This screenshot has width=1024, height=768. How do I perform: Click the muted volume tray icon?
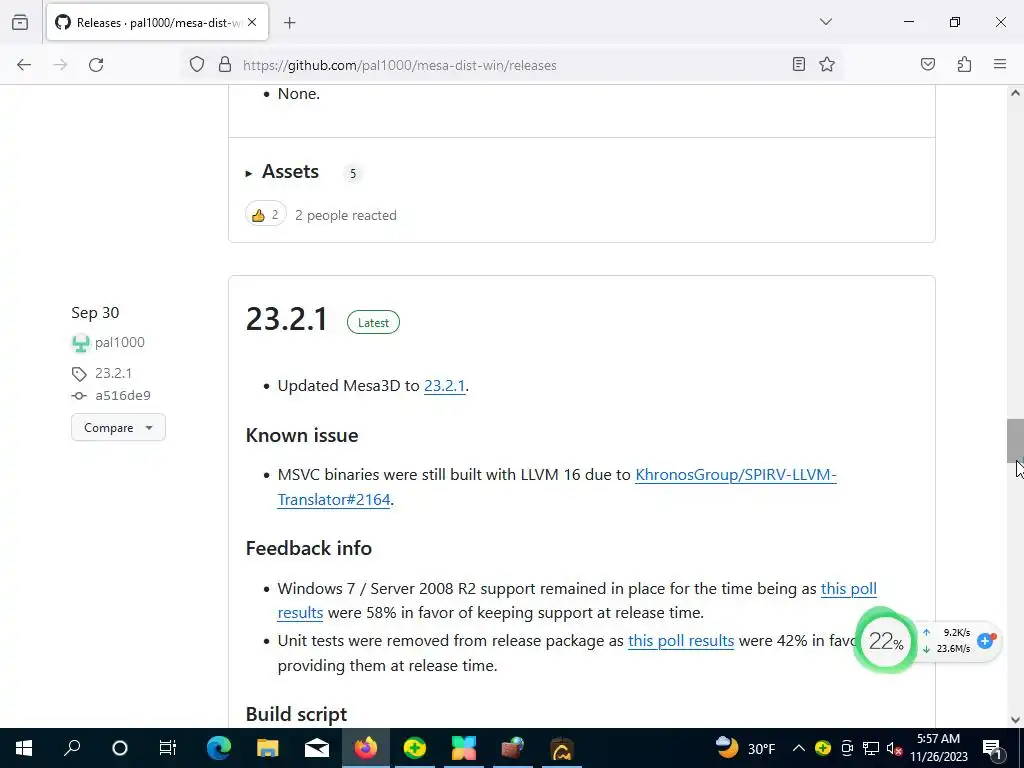click(895, 748)
